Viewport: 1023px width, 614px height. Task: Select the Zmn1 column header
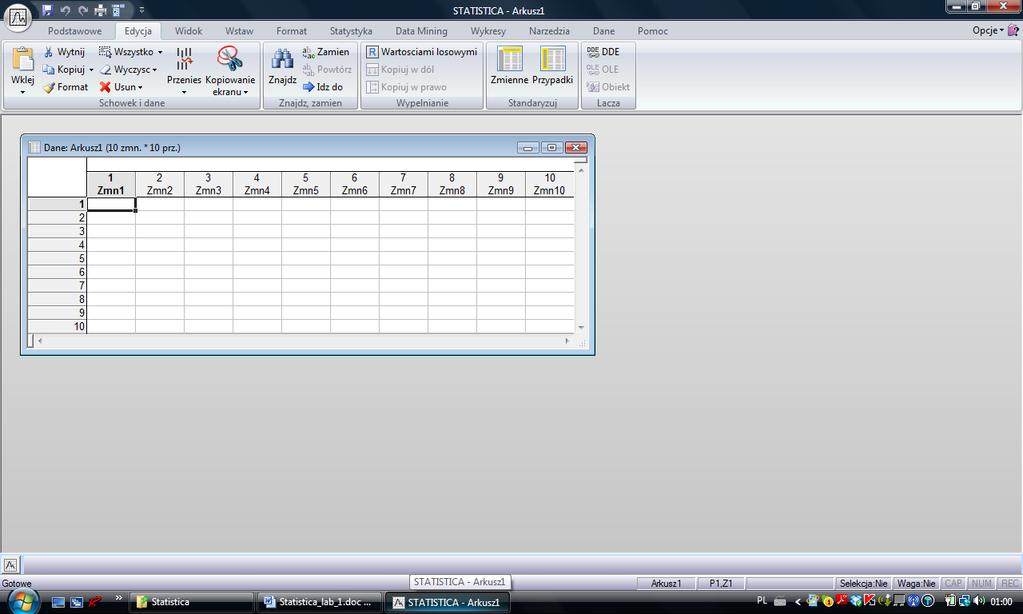coord(111,184)
